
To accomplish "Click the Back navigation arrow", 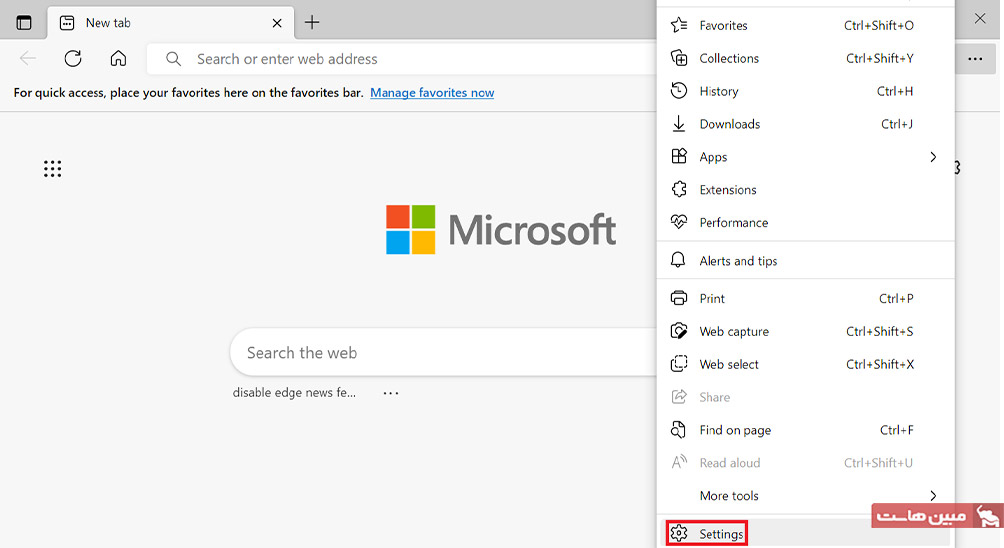I will (x=28, y=59).
